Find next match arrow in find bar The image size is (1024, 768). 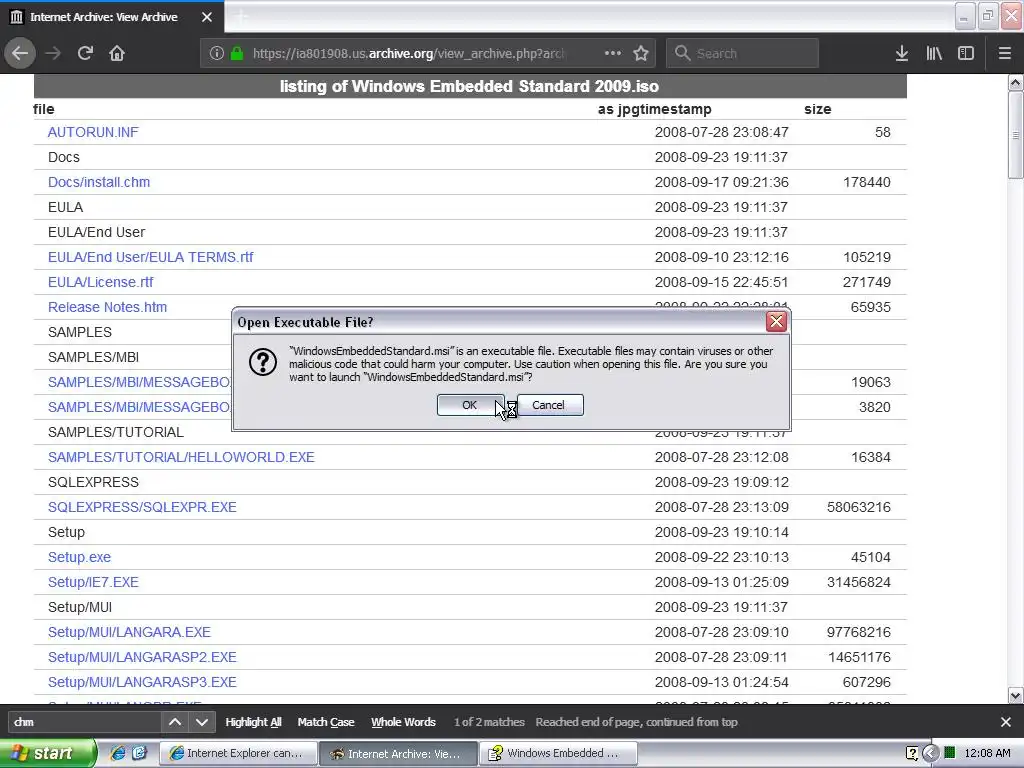pos(202,722)
